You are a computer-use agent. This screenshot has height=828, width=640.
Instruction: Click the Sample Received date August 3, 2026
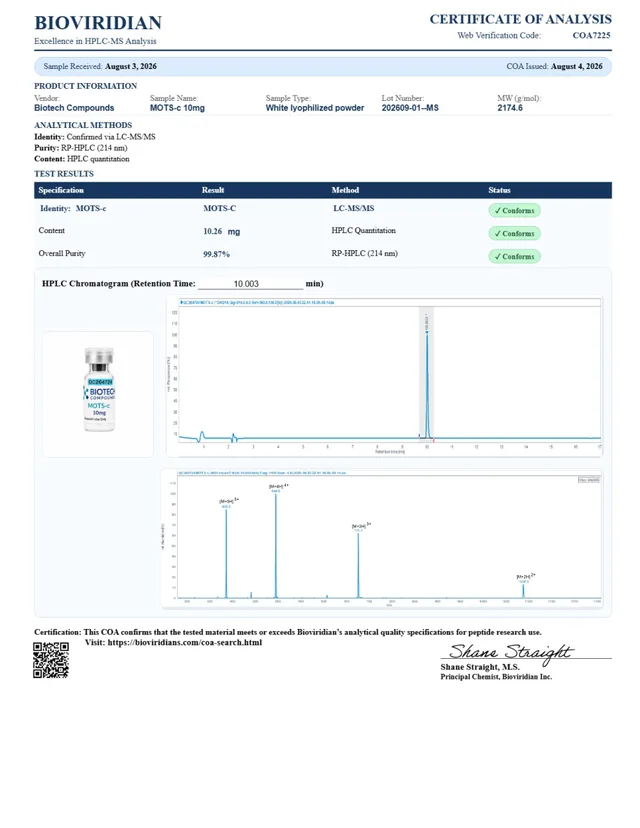[x=131, y=67]
